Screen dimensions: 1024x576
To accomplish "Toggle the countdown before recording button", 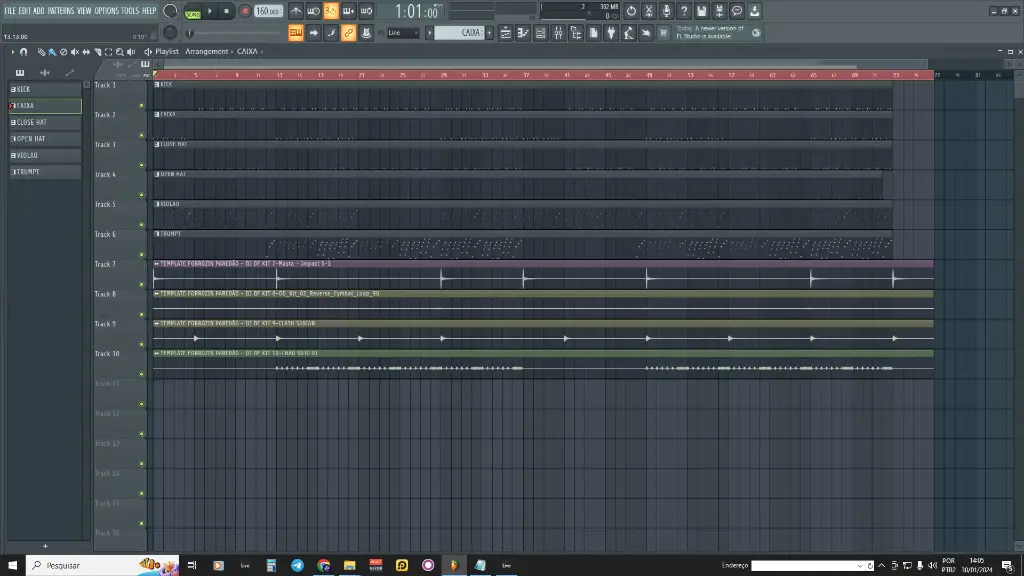I will pos(331,11).
